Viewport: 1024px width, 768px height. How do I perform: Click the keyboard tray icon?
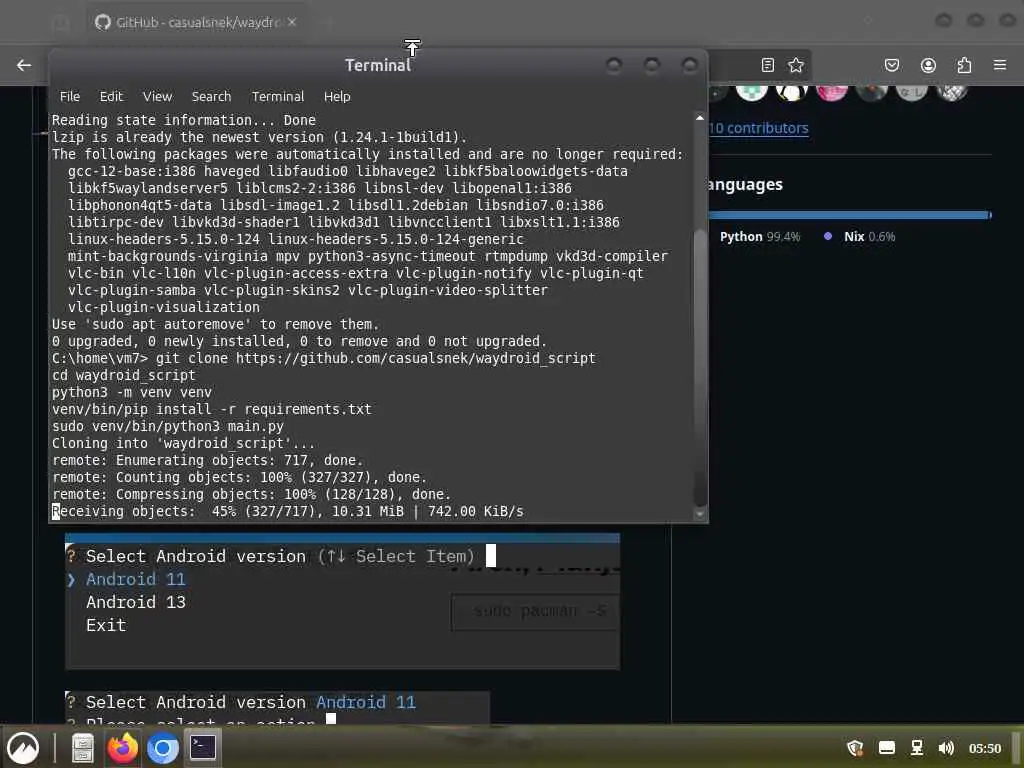(887, 748)
